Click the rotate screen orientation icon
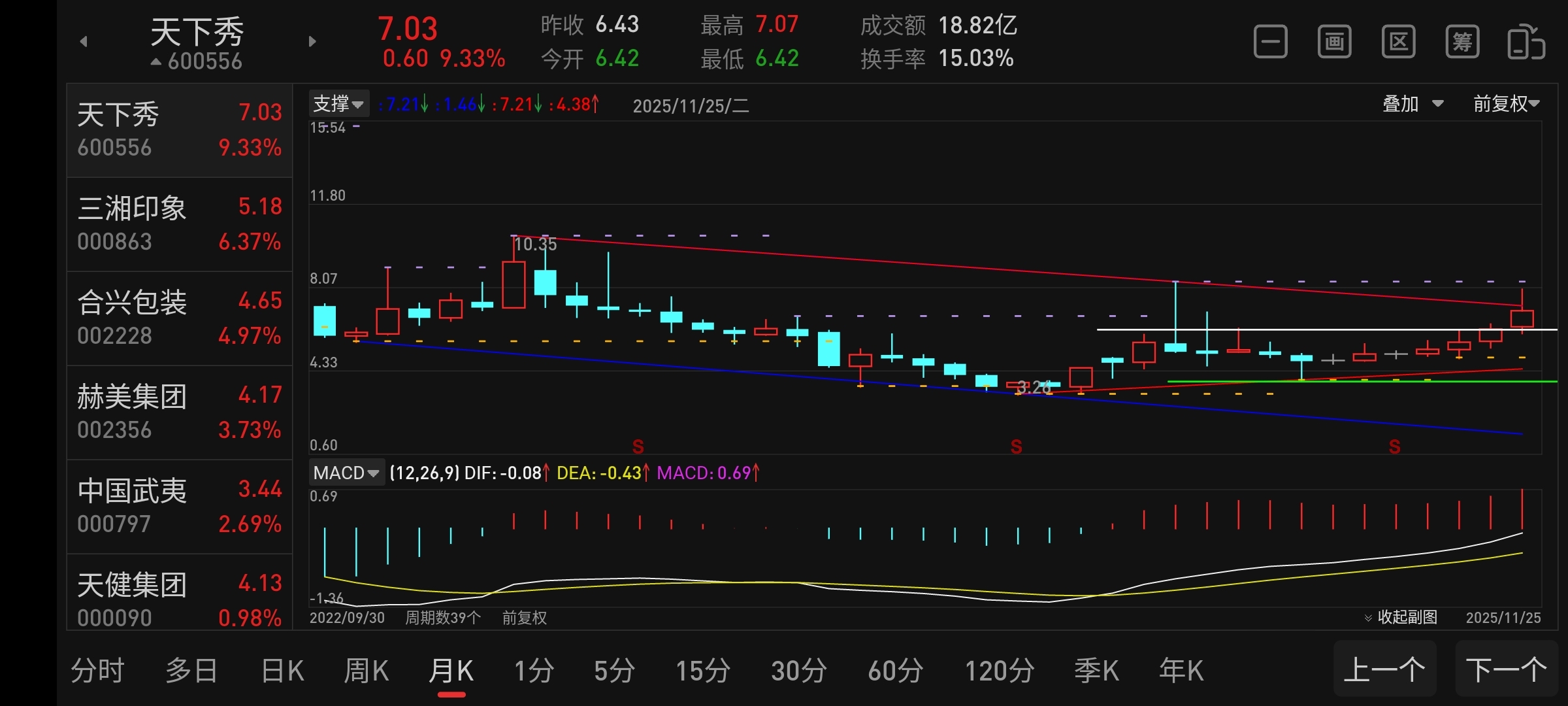Image resolution: width=1568 pixels, height=706 pixels. 1526,42
